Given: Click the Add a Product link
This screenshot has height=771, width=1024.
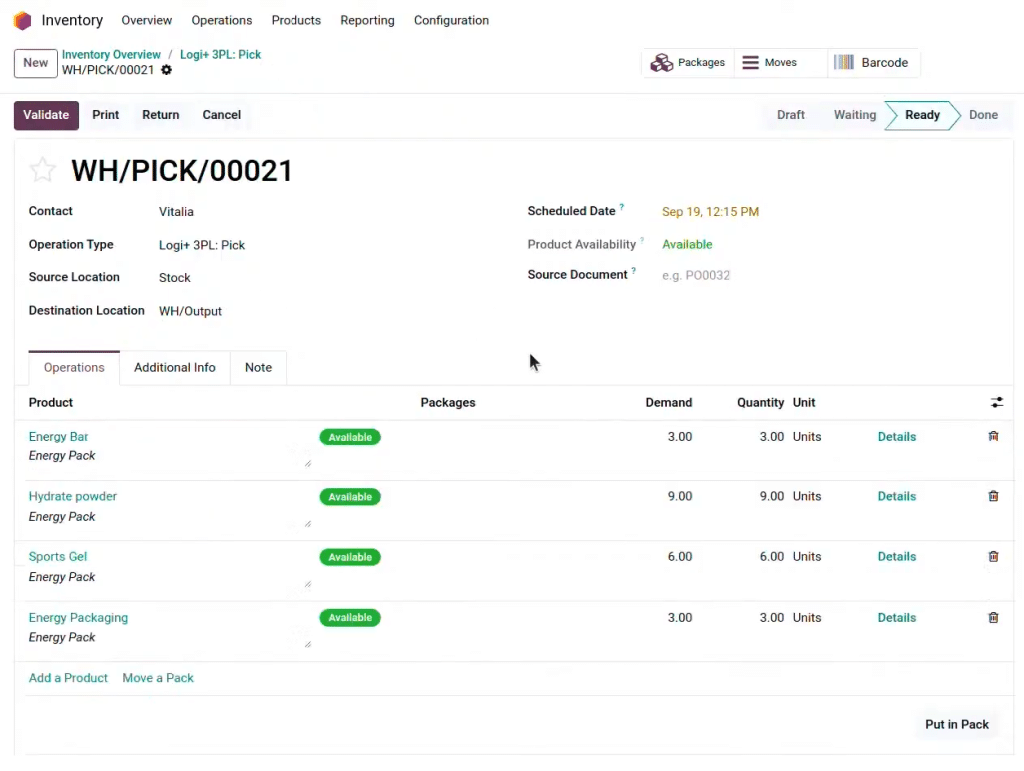Looking at the screenshot, I should (x=68, y=678).
